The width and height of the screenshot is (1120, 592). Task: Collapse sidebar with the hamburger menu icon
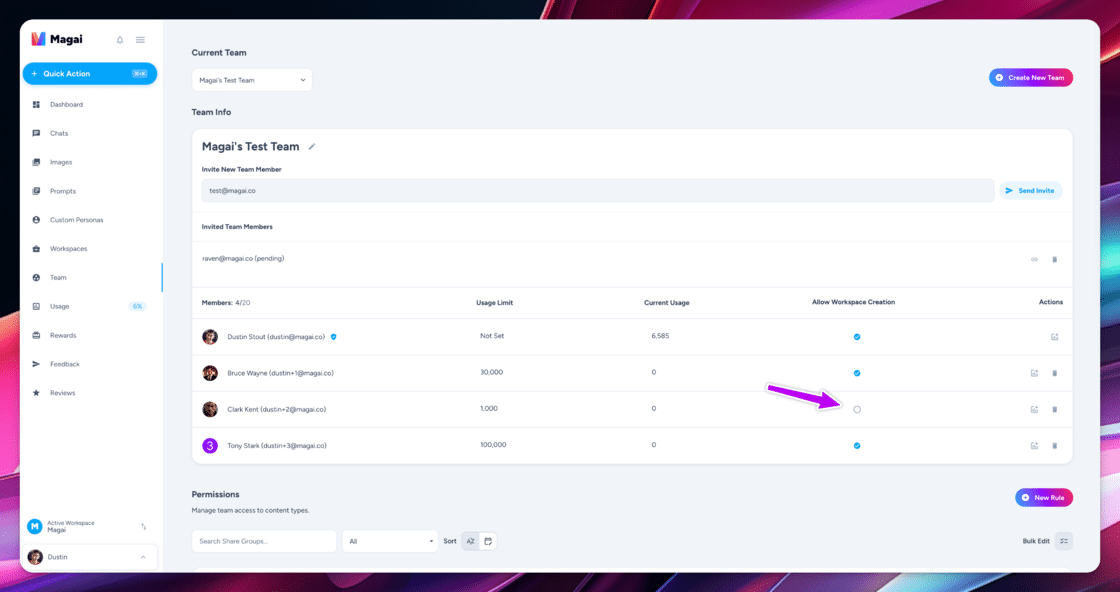tap(140, 40)
